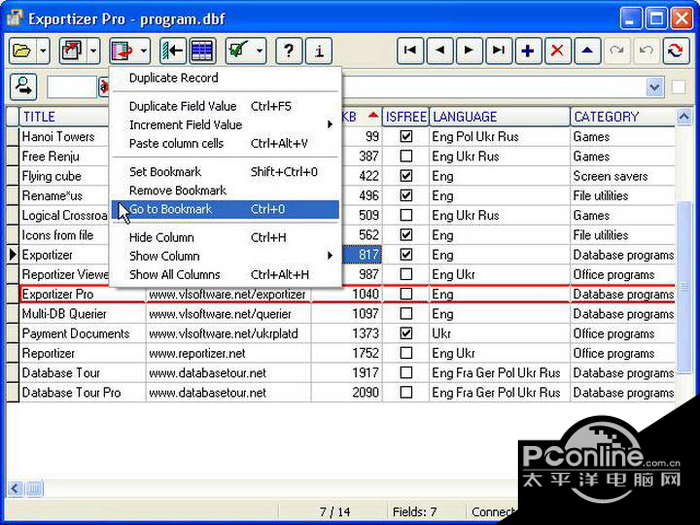This screenshot has height=525, width=700.
Task: Delete record using red X icon
Action: coord(557,50)
